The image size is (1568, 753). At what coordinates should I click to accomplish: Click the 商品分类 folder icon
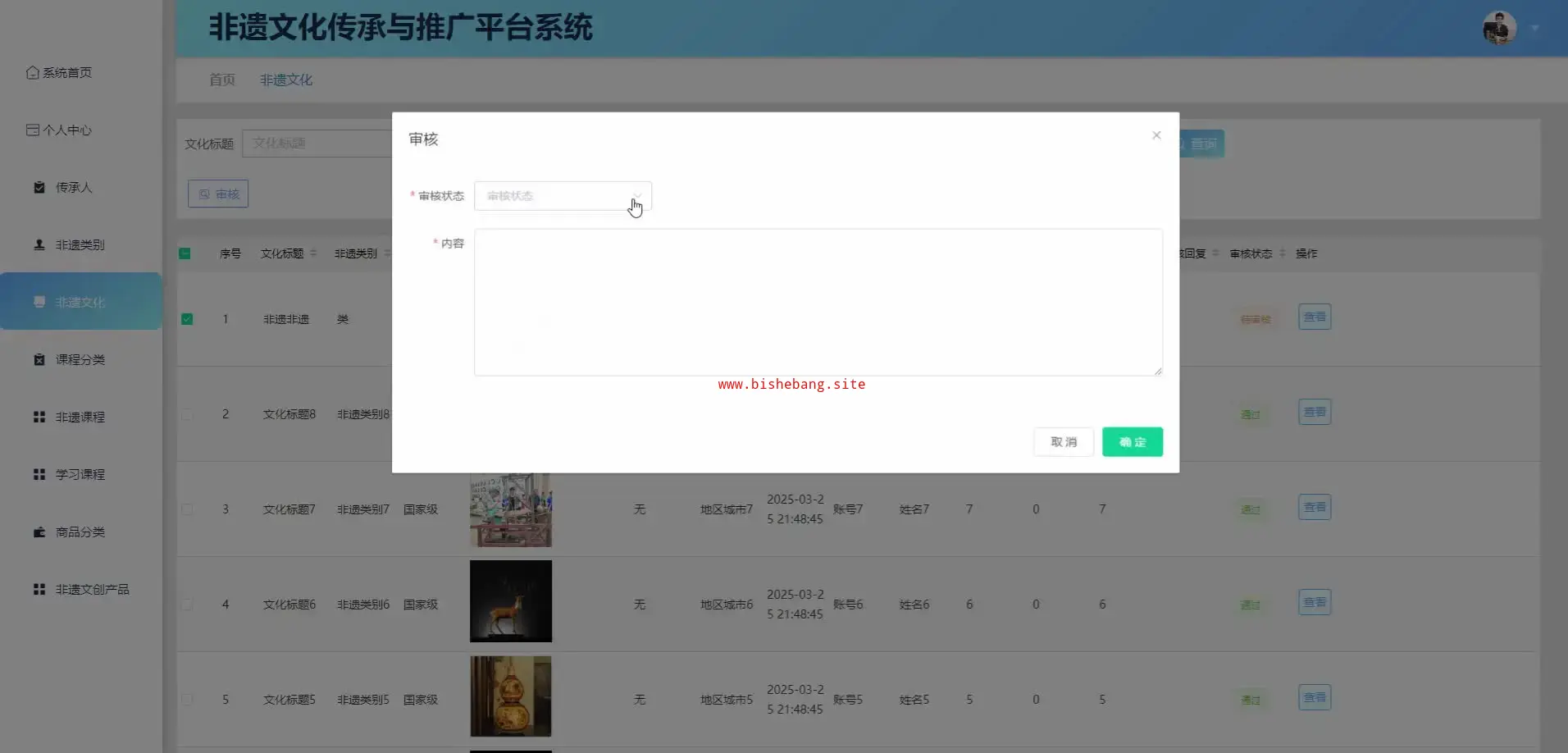click(39, 532)
